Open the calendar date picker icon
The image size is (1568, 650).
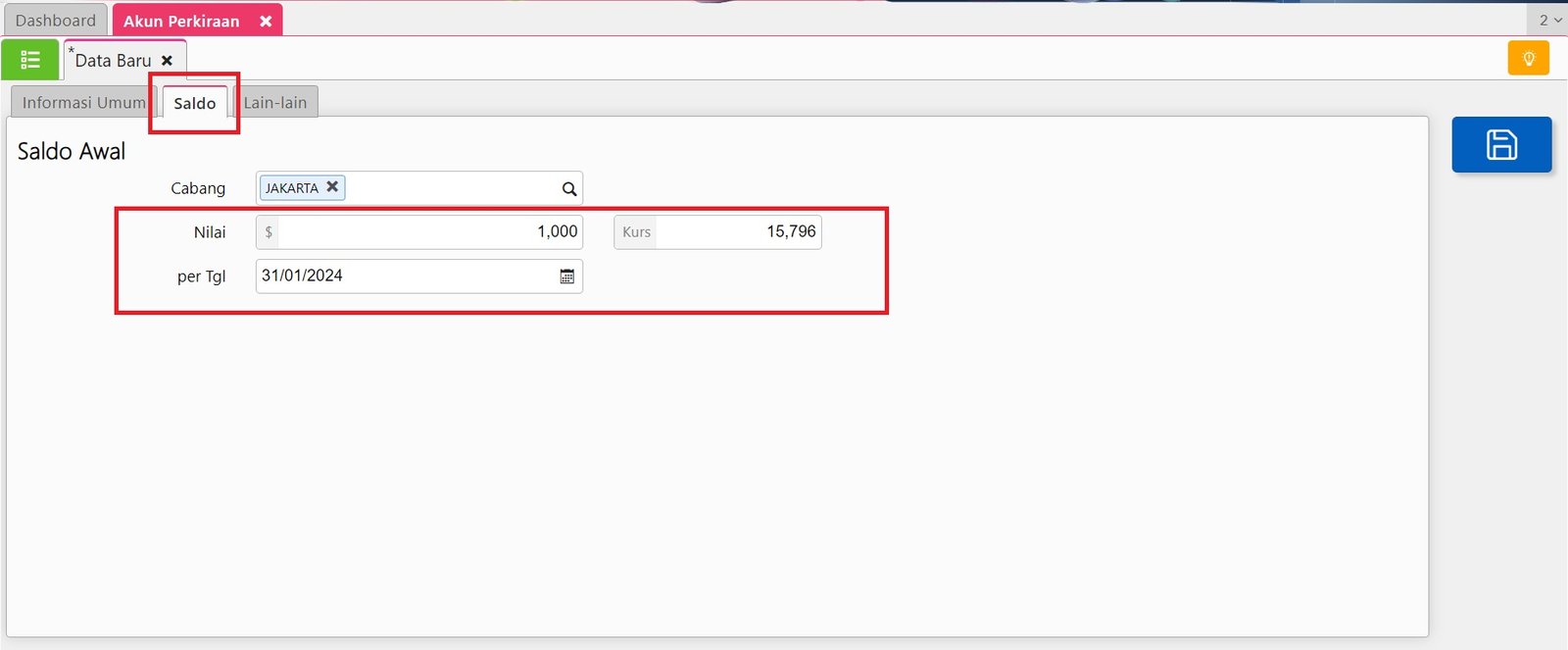click(x=566, y=276)
